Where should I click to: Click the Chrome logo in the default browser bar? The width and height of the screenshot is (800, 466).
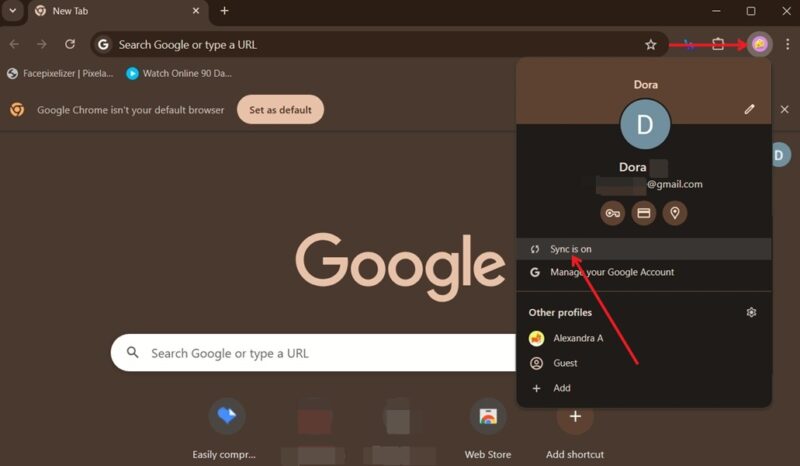tap(17, 109)
